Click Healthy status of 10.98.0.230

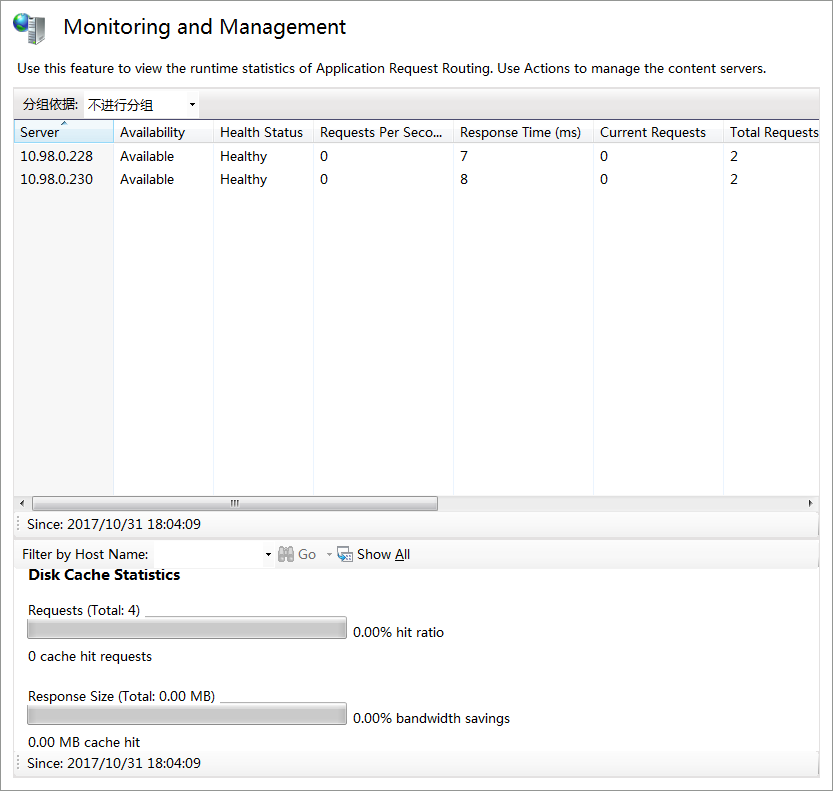(243, 180)
